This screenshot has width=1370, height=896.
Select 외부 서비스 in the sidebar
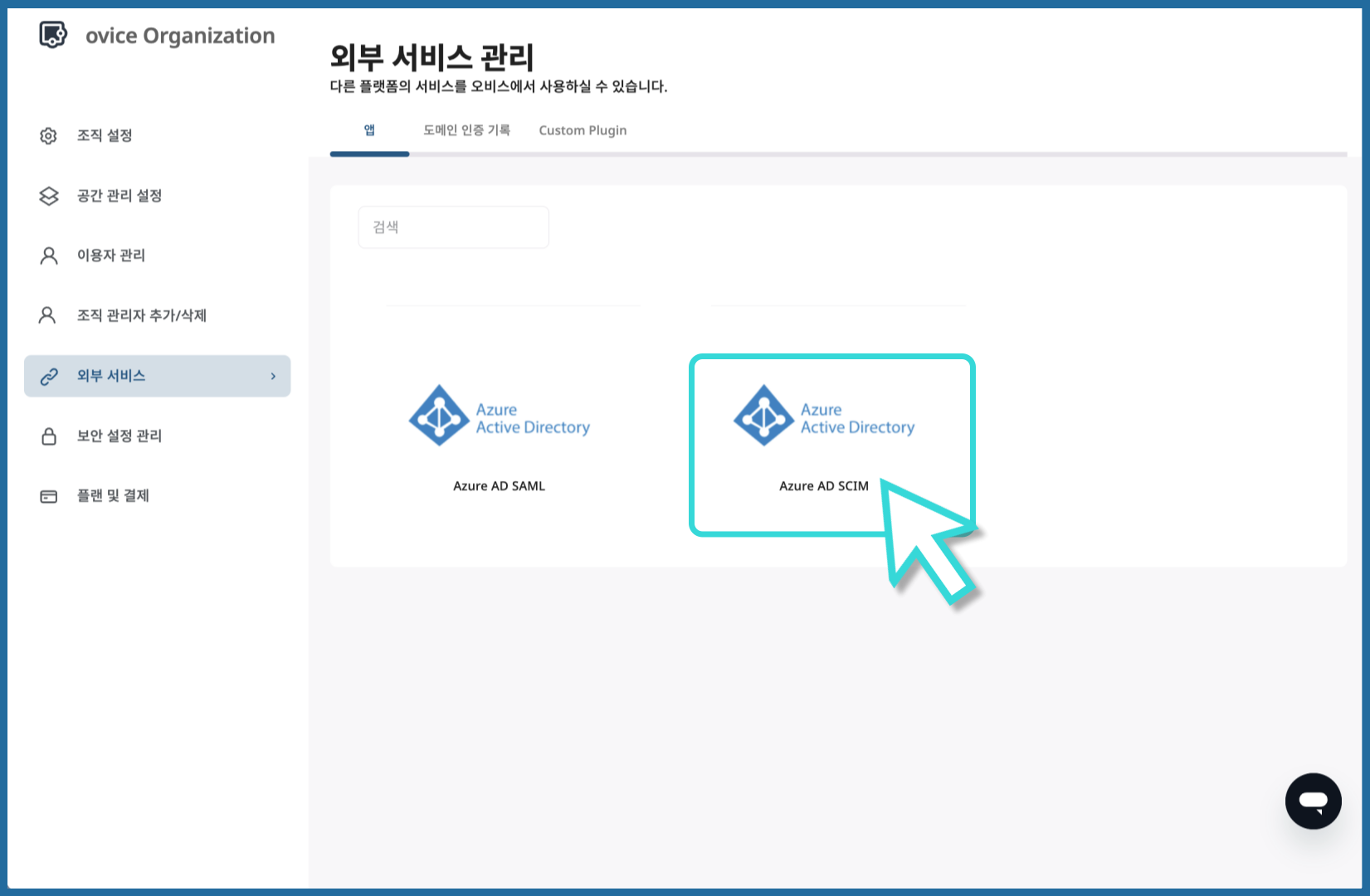pyautogui.click(x=157, y=377)
